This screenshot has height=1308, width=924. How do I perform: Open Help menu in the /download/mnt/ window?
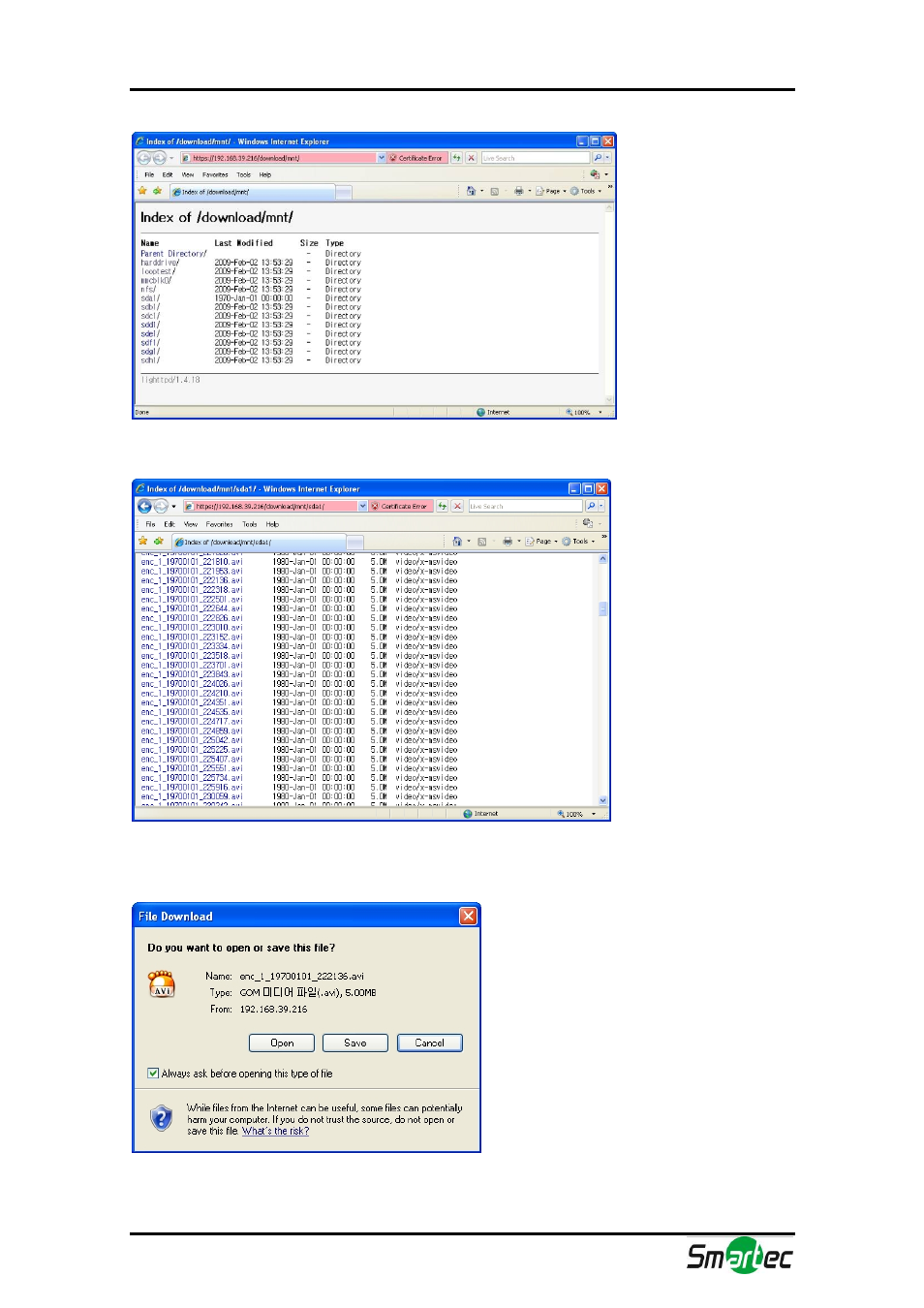[264, 174]
